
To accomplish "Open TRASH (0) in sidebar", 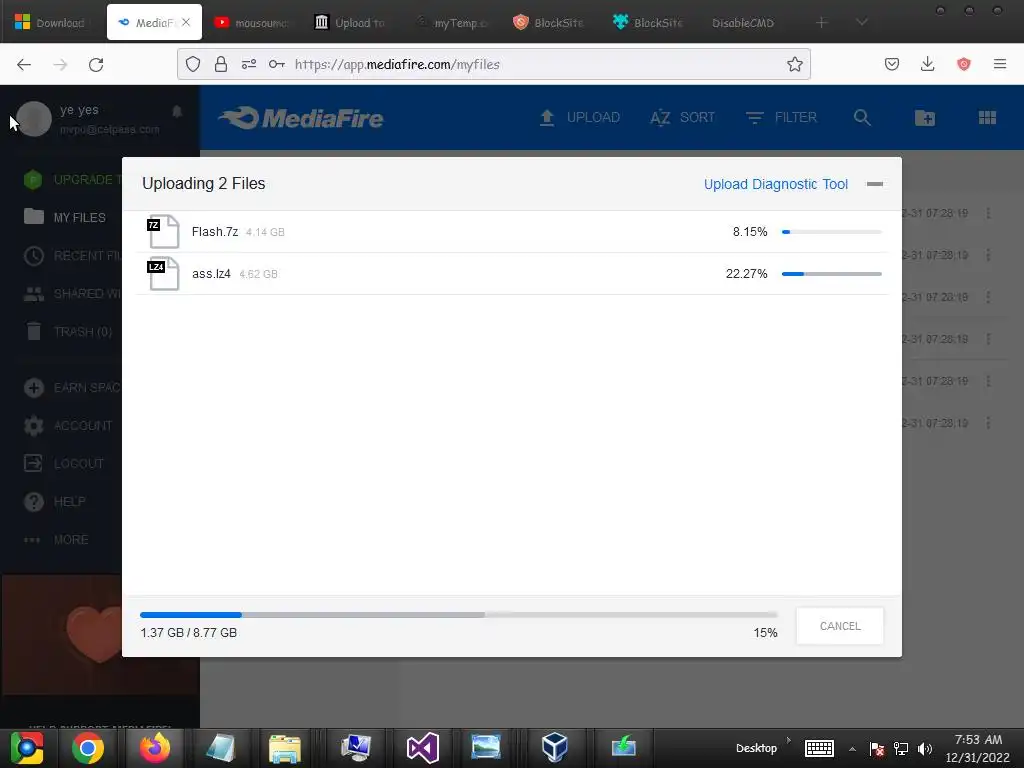I will 68,332.
